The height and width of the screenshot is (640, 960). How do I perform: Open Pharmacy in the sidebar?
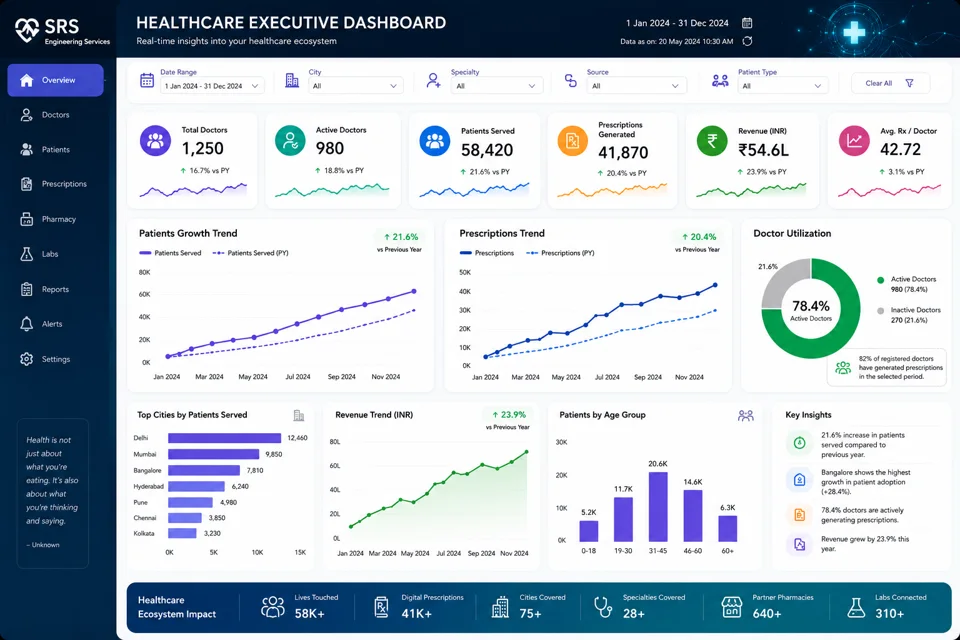[x=55, y=219]
